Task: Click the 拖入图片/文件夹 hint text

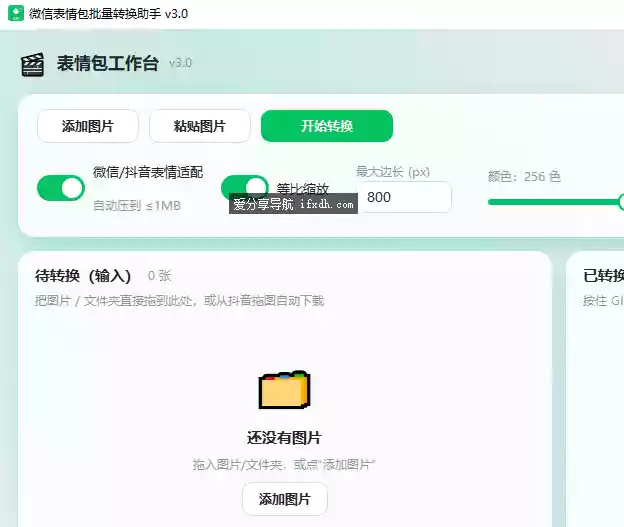Action: pos(284,465)
